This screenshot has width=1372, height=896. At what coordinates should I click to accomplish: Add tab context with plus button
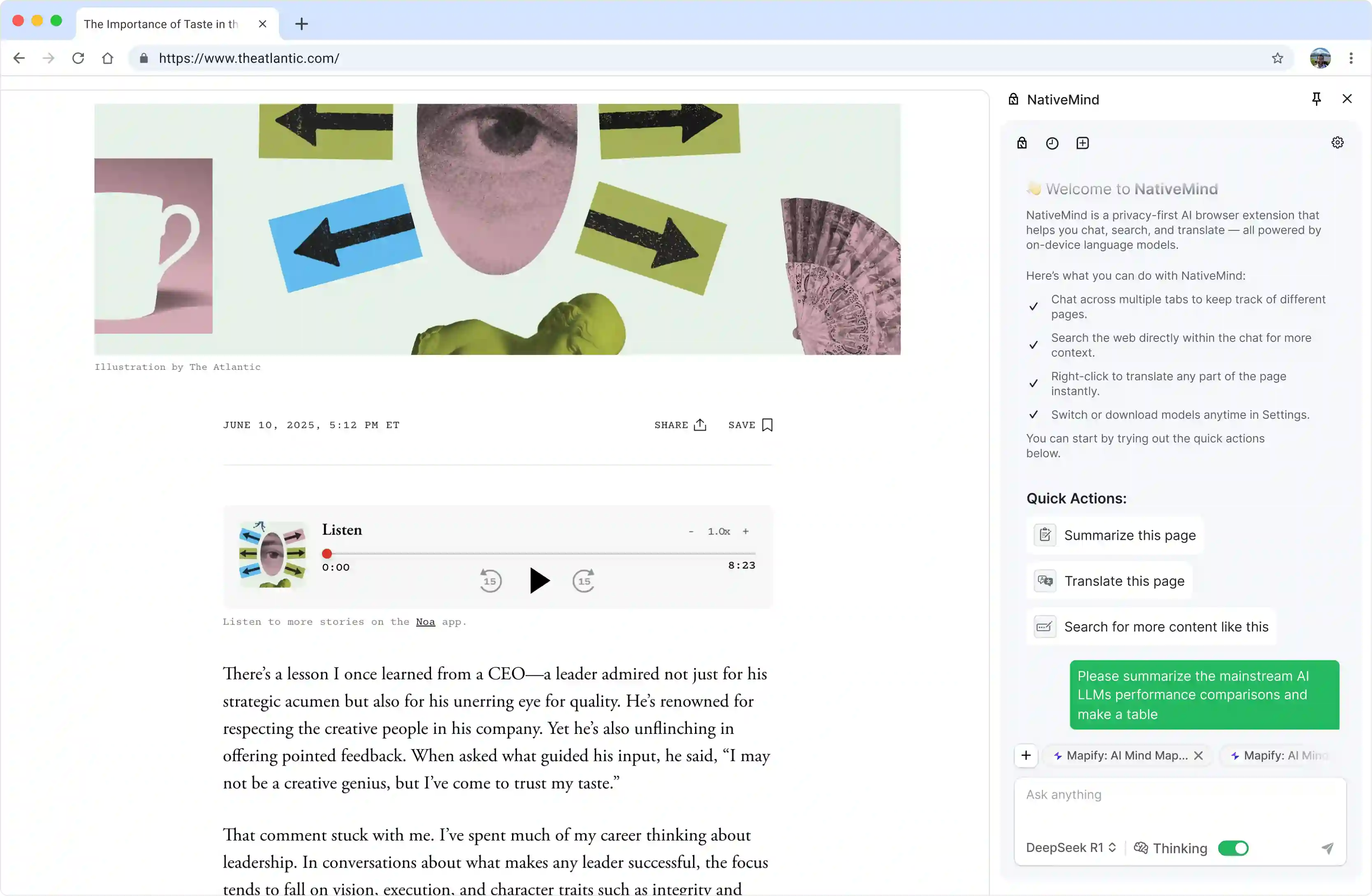point(1026,755)
